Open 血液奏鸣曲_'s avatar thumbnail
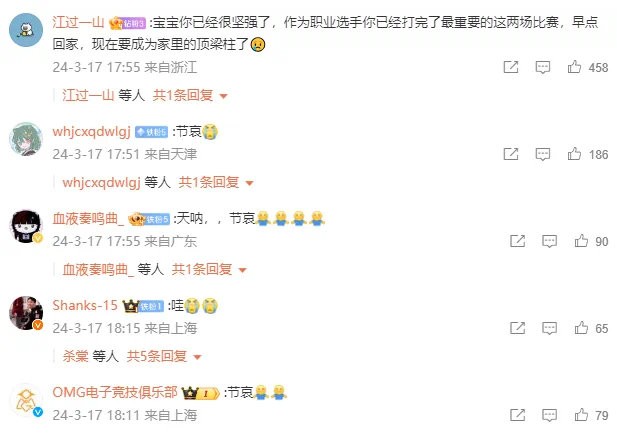 coord(26,226)
